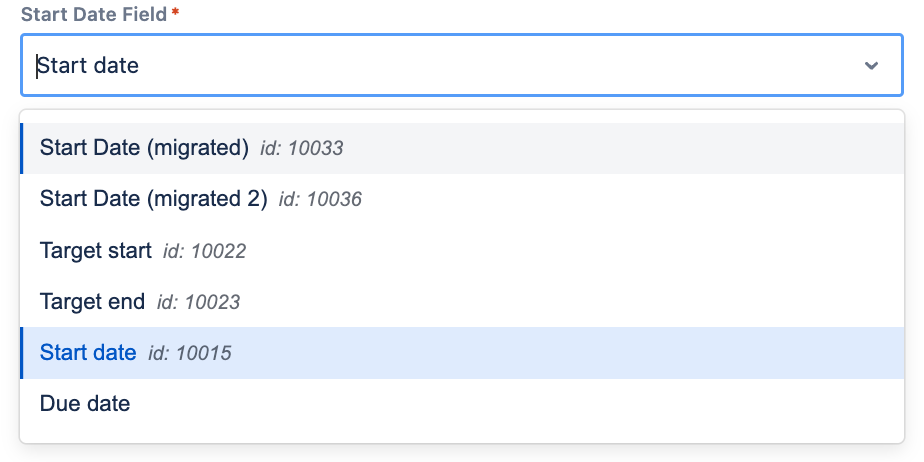Screen dimensions: 924x462
Task: Click the "id: 10033" text
Action: 301,149
